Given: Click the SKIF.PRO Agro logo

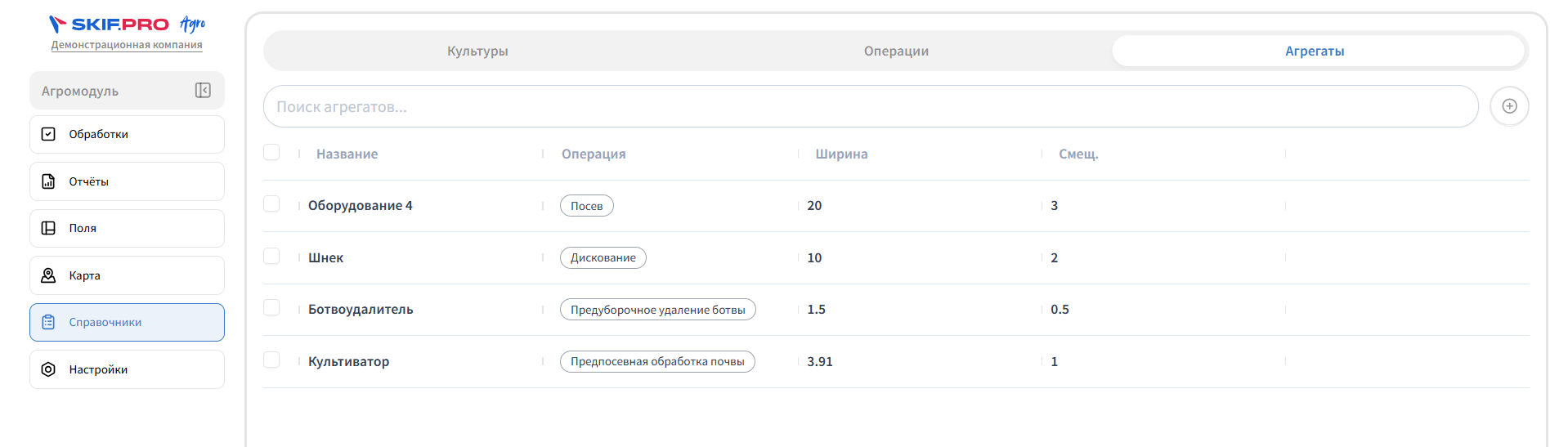Looking at the screenshot, I should [127, 24].
